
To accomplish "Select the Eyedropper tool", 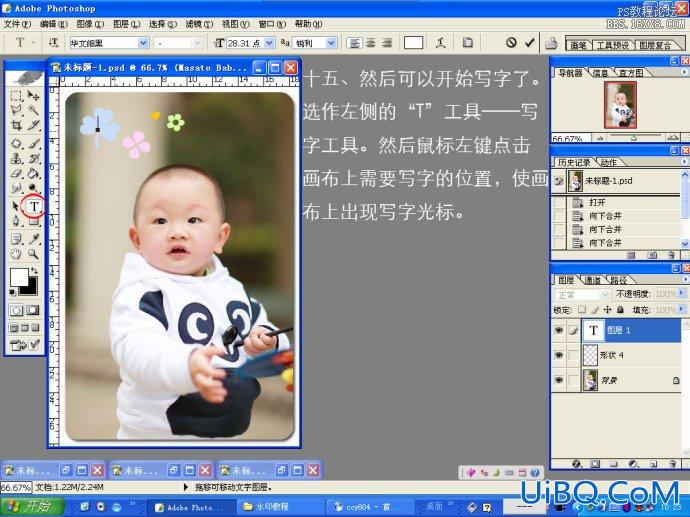I will (33, 239).
